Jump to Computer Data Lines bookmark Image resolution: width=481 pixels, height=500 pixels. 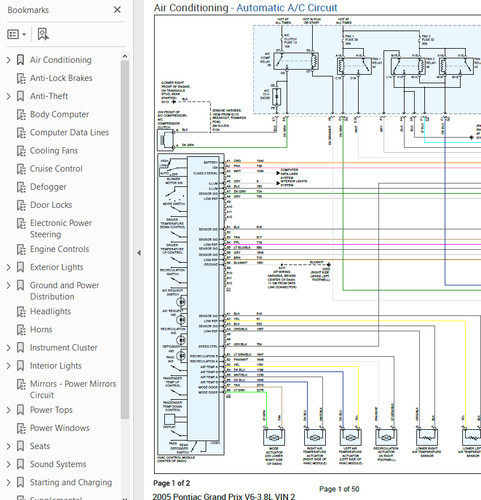pyautogui.click(x=69, y=132)
